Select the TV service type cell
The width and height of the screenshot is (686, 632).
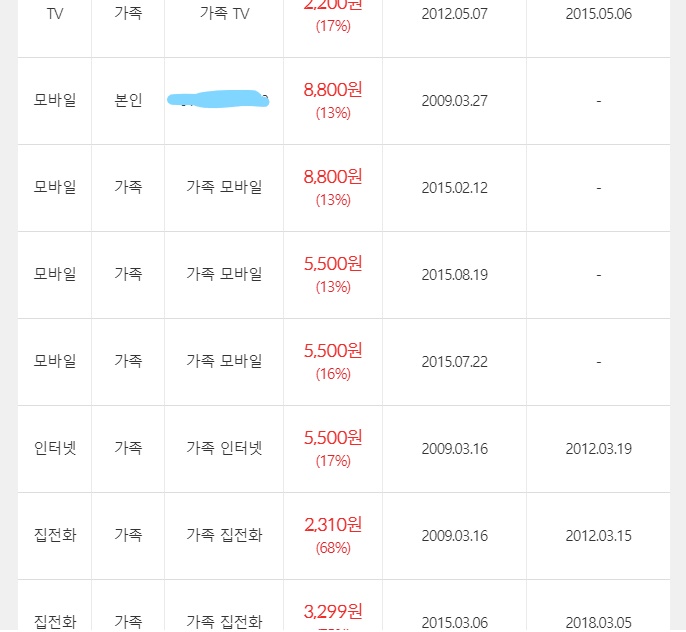coord(55,14)
